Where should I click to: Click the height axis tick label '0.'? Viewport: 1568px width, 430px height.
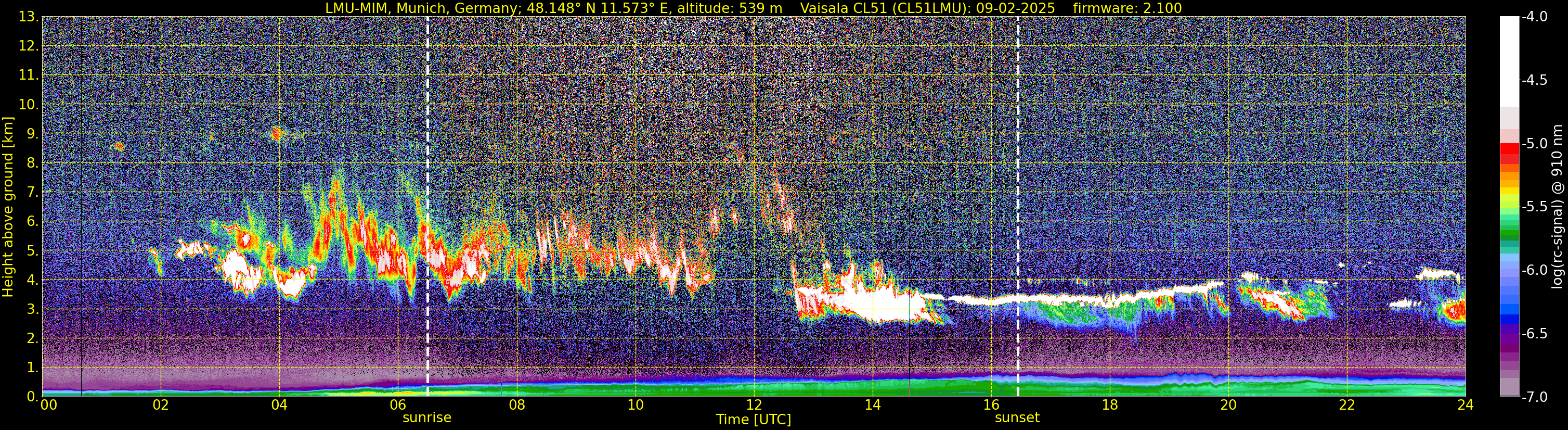32,397
